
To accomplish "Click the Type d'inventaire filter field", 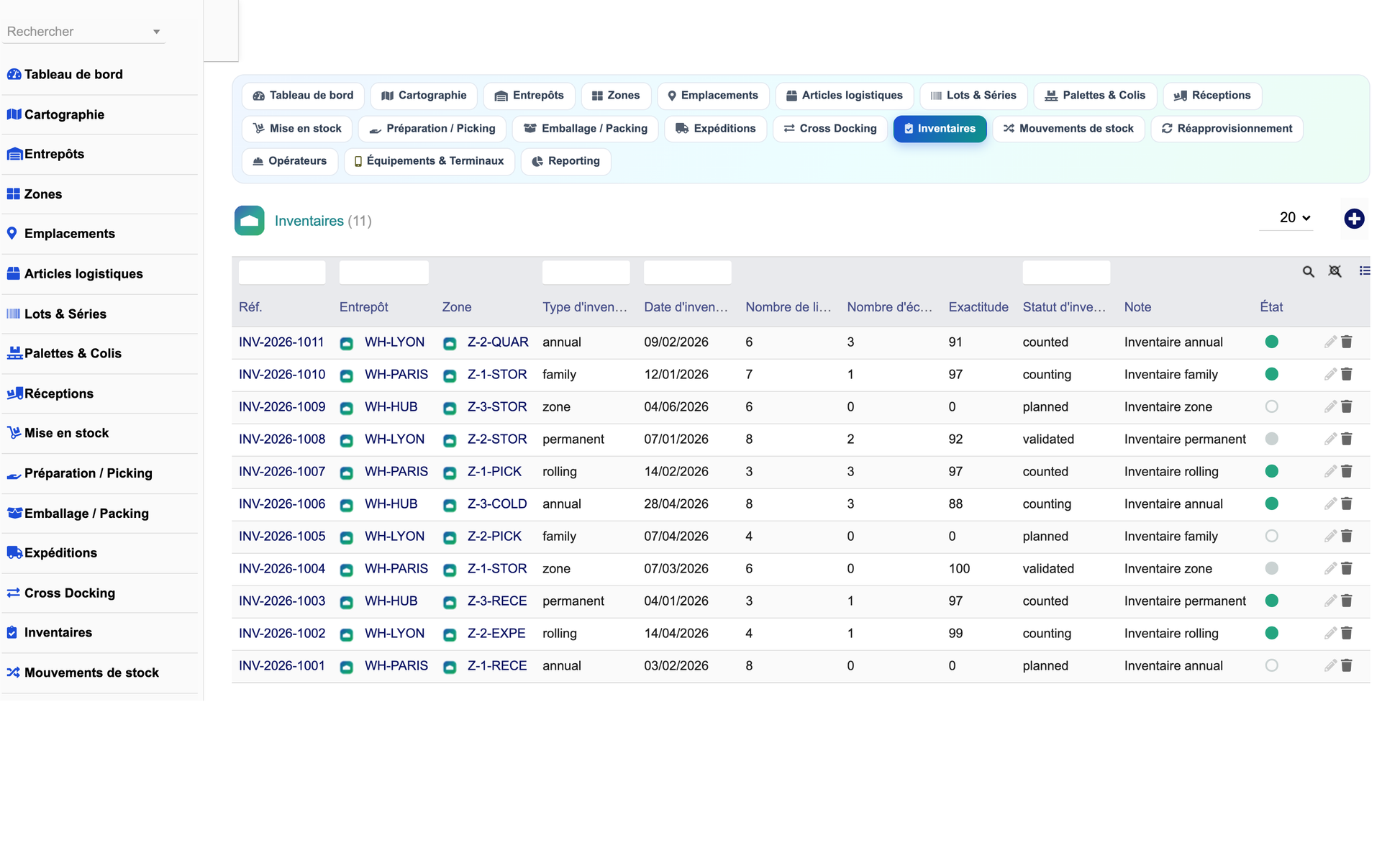I will 586,273.
